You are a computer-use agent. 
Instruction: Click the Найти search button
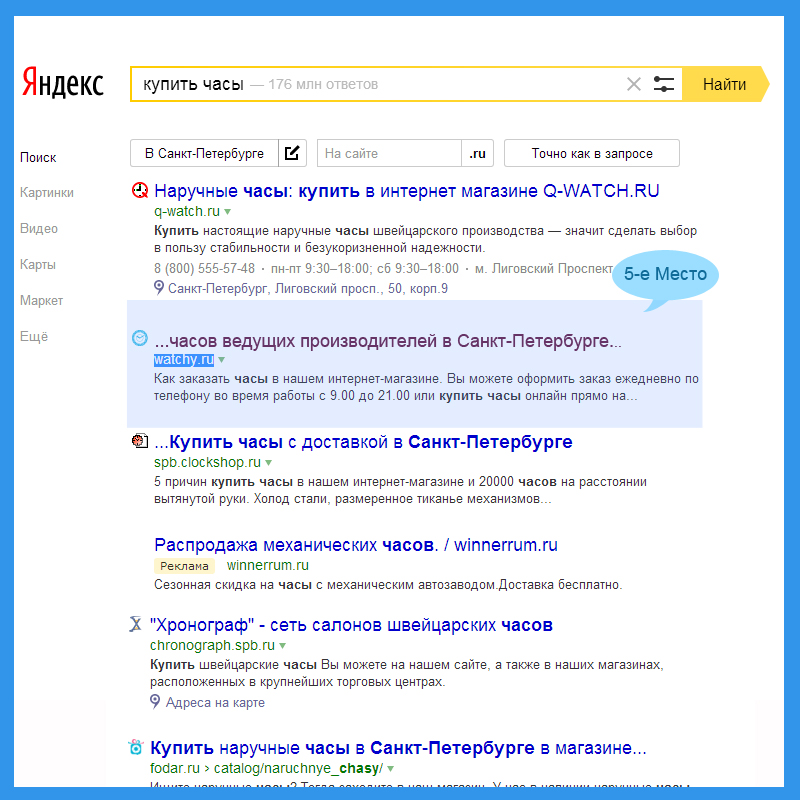pos(725,84)
